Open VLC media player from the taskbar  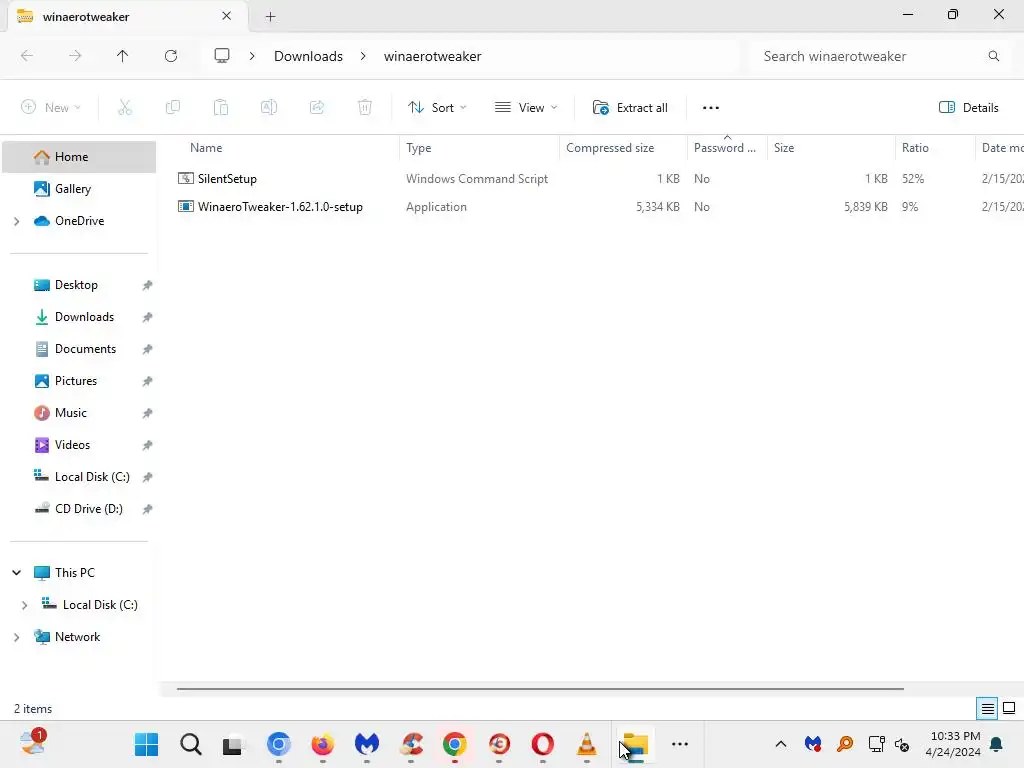586,744
